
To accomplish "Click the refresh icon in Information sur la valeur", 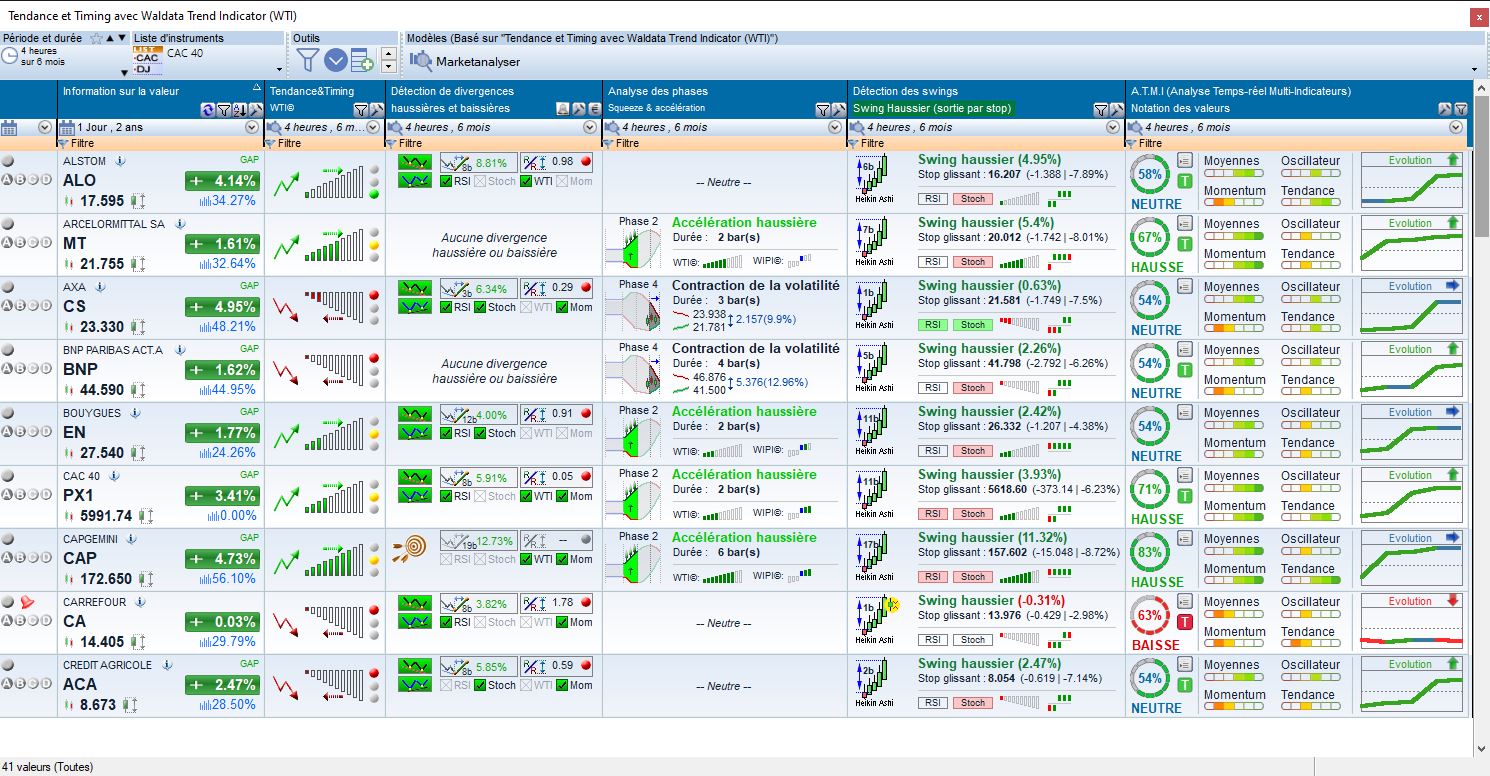I will coord(207,109).
